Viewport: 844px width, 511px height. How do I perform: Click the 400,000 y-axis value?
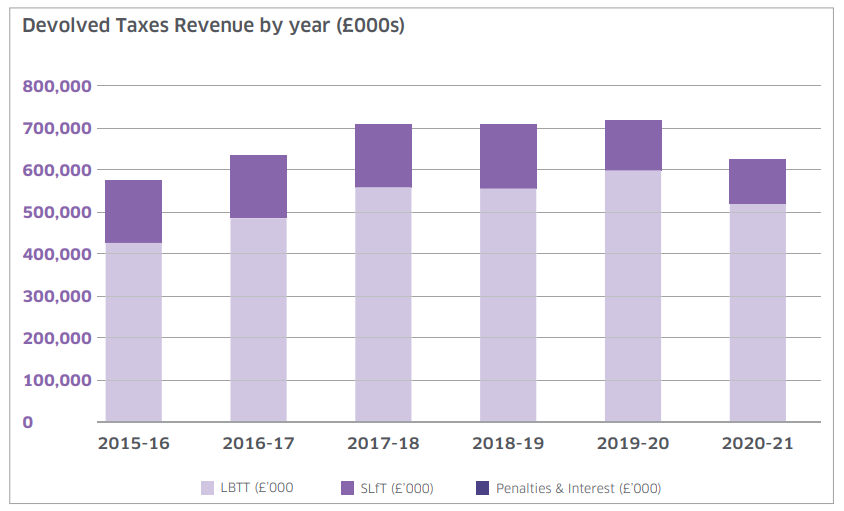point(57,254)
